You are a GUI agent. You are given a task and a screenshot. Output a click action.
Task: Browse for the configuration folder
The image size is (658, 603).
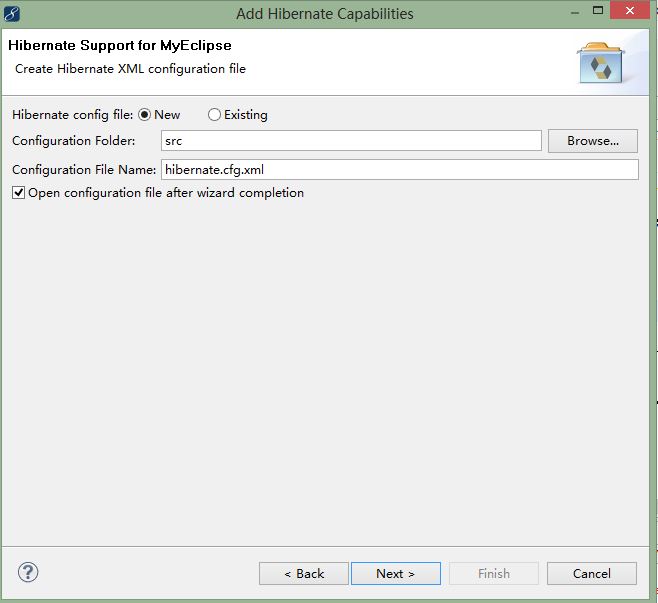coord(593,141)
